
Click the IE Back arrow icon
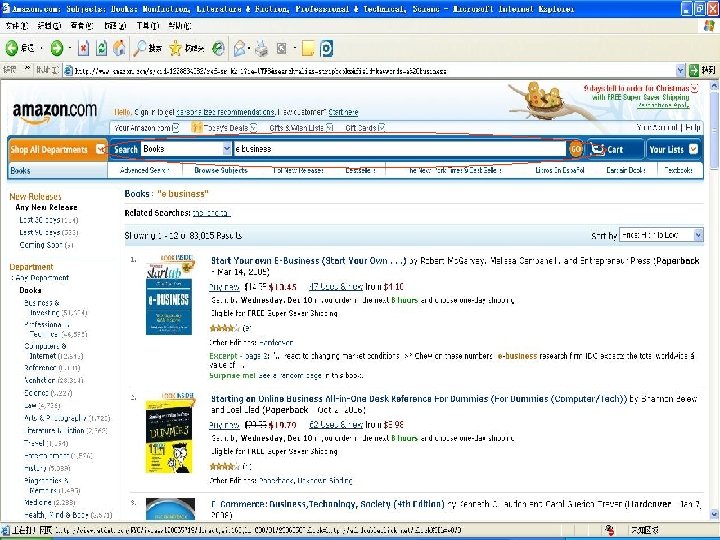[x=12, y=48]
